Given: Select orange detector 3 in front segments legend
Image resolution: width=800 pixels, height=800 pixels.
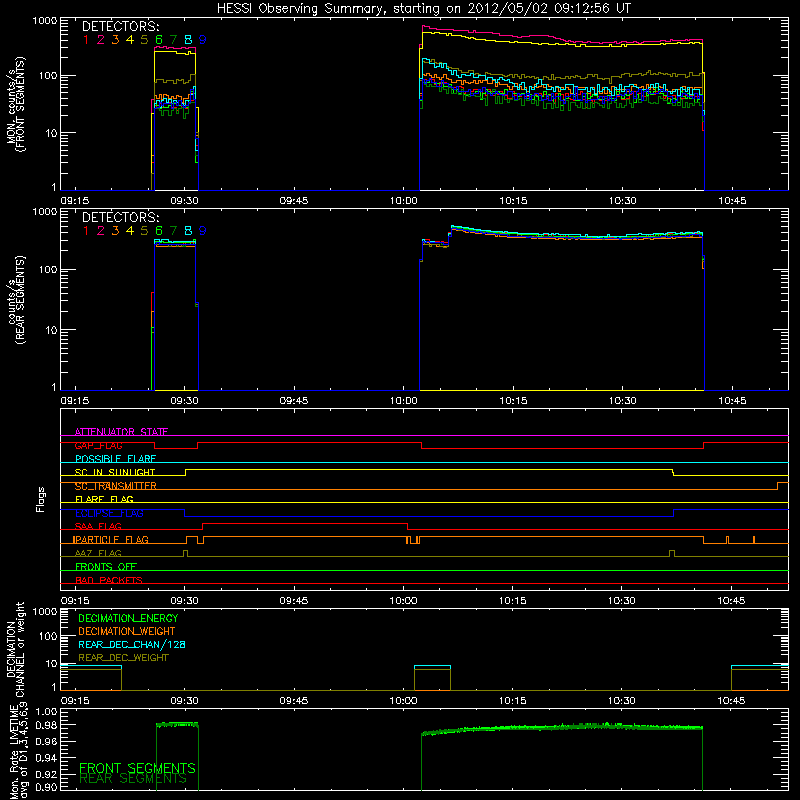Looking at the screenshot, I should (115, 40).
